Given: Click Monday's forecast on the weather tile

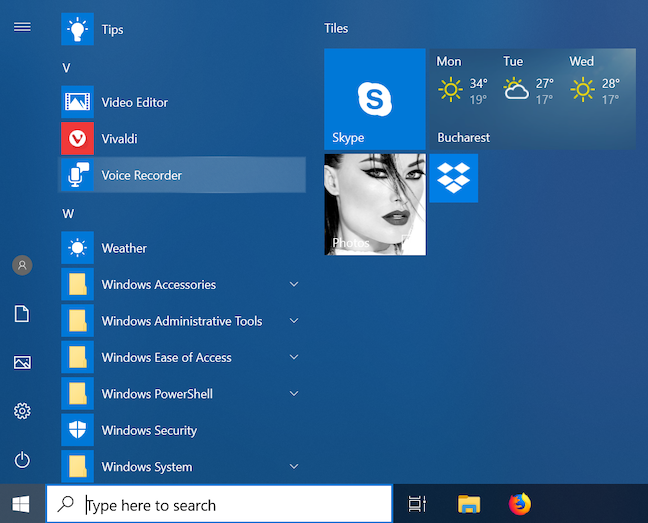Looking at the screenshot, I should point(462,81).
